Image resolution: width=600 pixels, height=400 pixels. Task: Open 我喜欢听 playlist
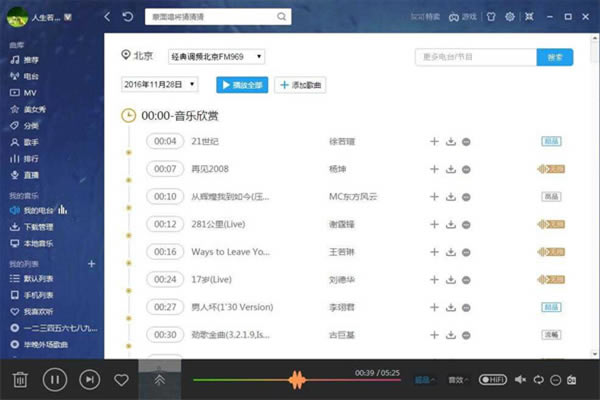[31, 312]
